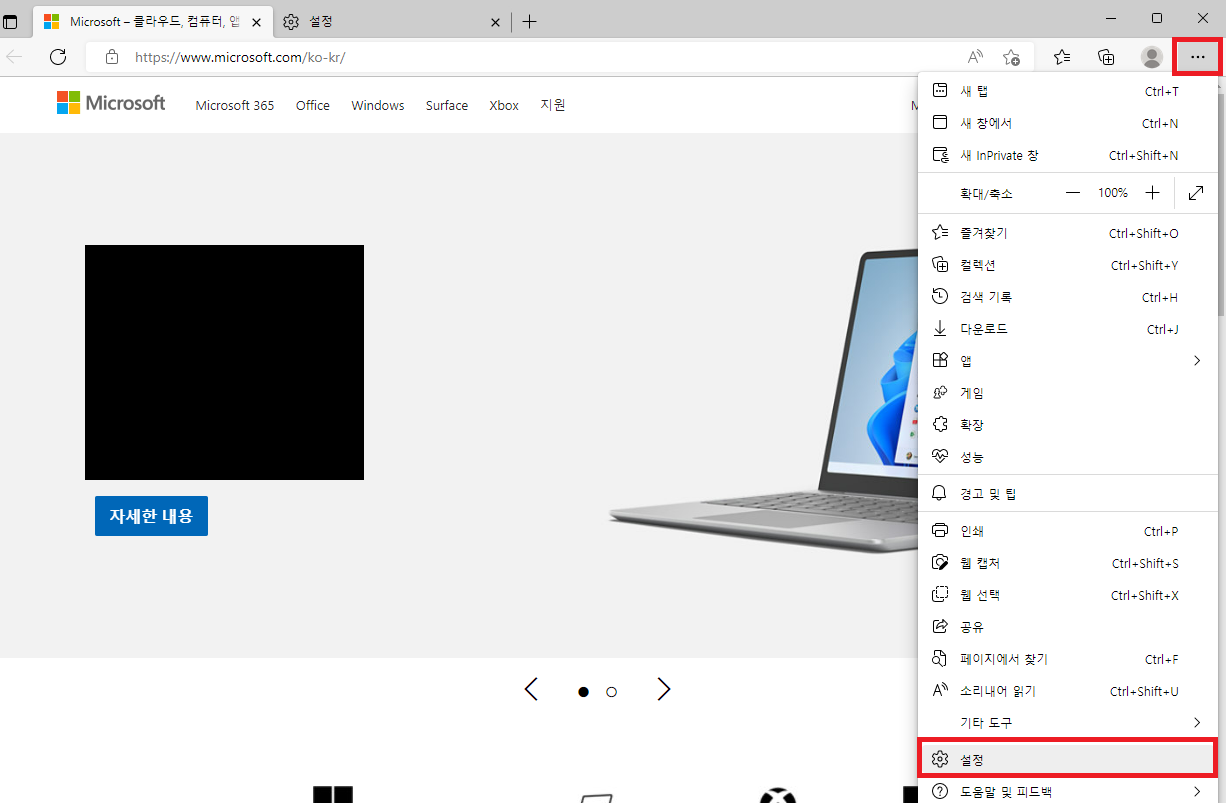Open 확장 from the menu
1226x803 pixels.
click(x=1068, y=425)
